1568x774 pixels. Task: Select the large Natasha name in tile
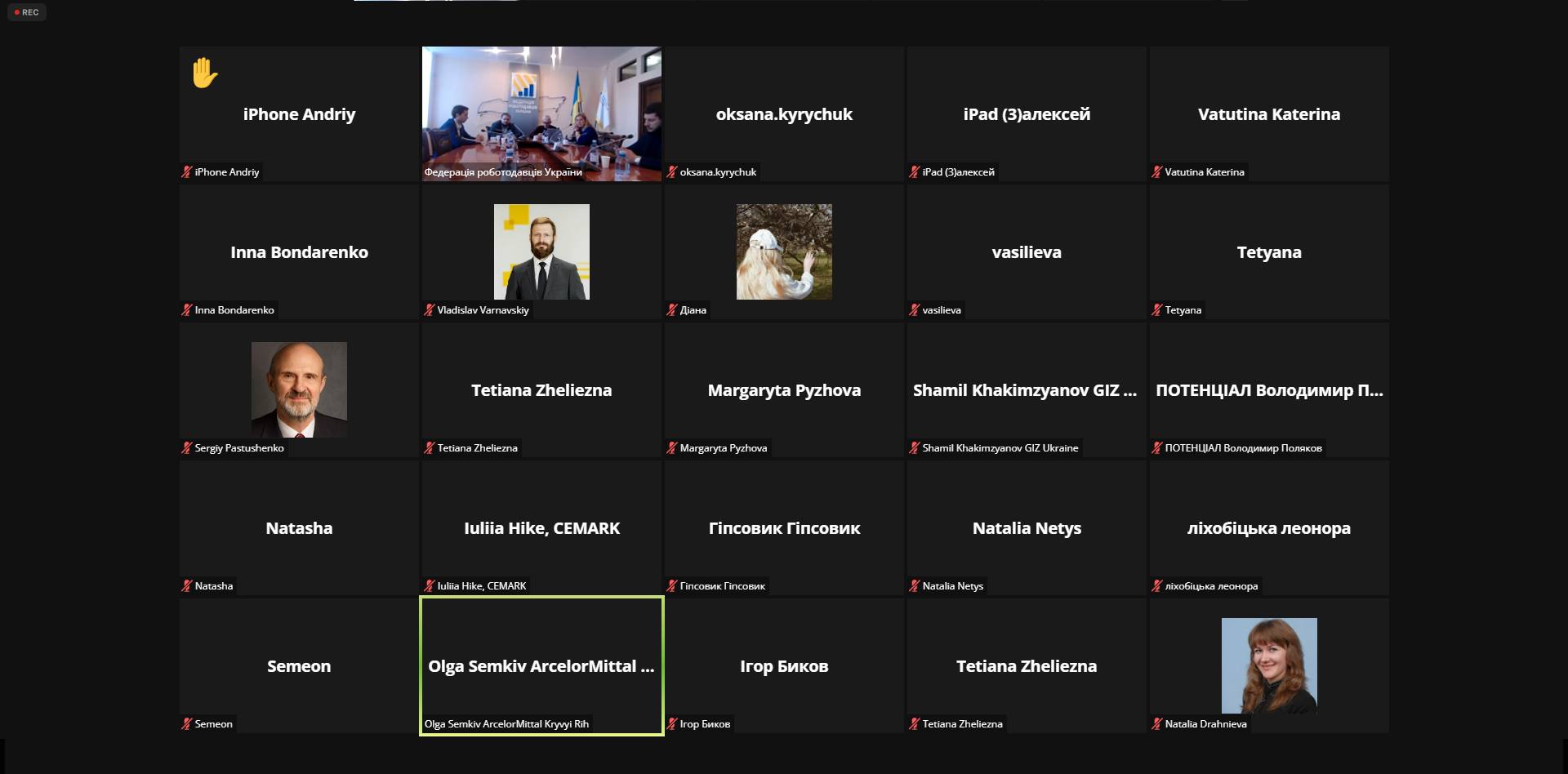[299, 528]
